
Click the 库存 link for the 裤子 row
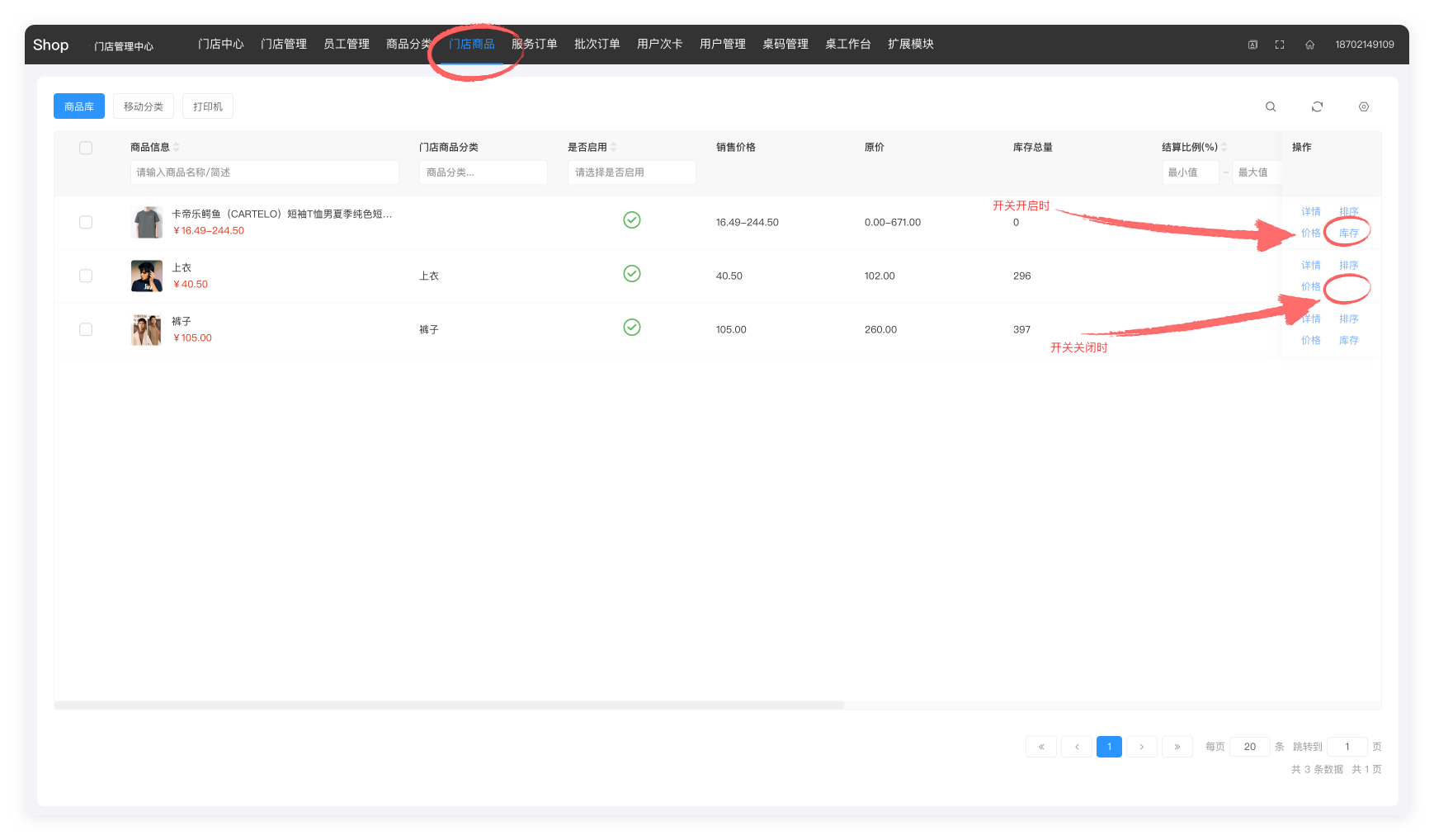click(x=1348, y=340)
